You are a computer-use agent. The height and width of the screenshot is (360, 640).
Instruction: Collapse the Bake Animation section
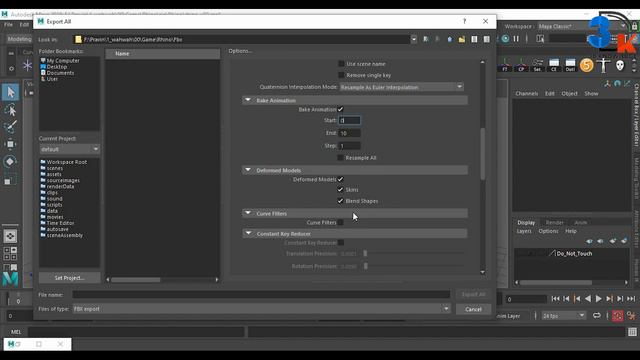248,100
